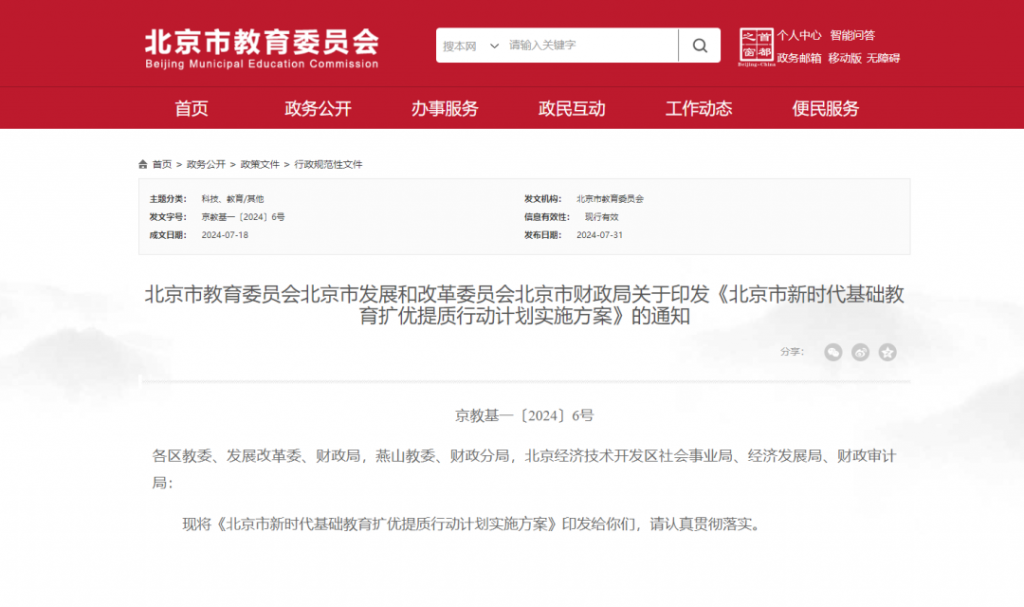Click the keyword search input field

point(590,45)
